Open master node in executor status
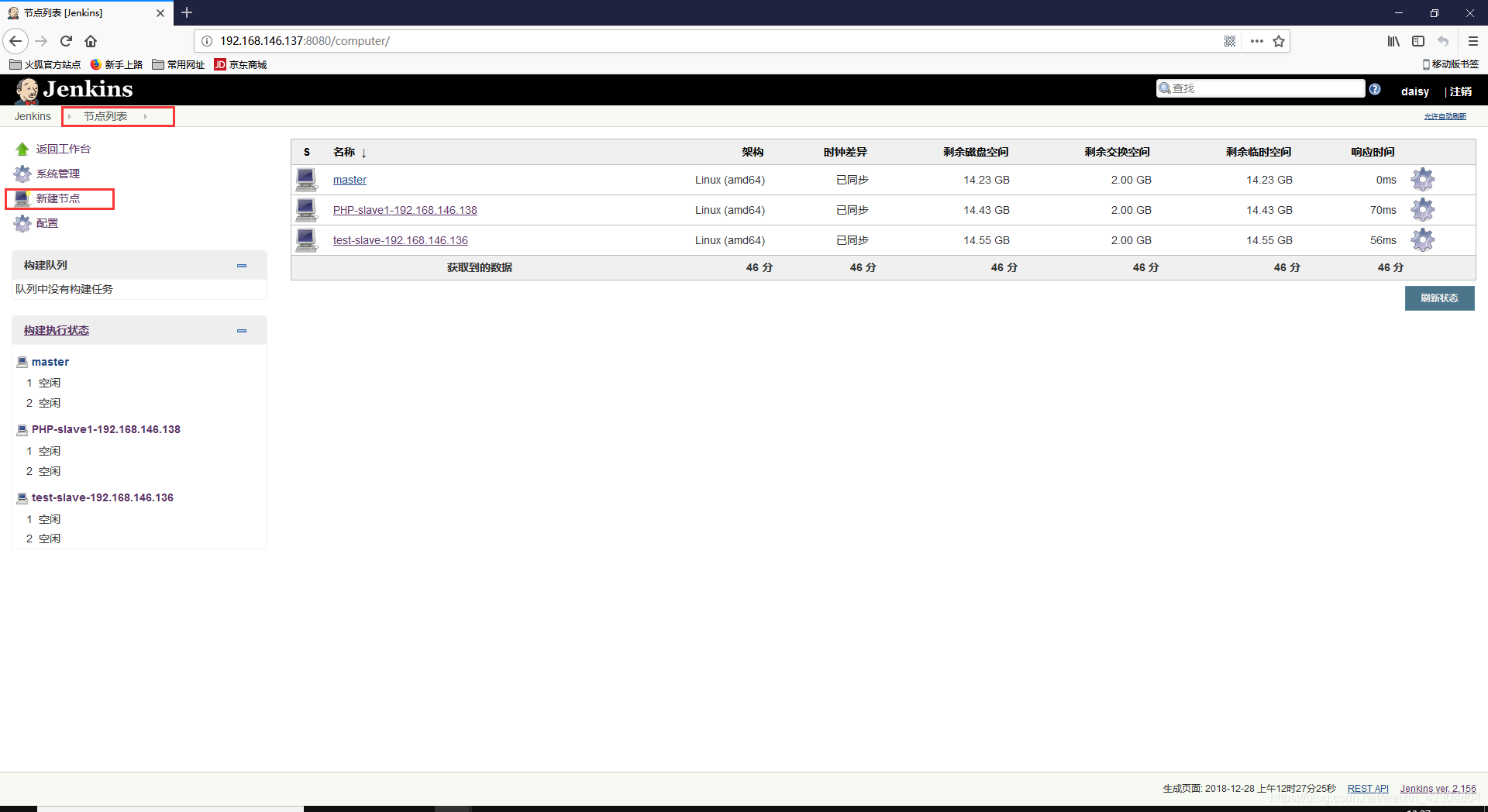This screenshot has height=812, width=1488. 50,362
